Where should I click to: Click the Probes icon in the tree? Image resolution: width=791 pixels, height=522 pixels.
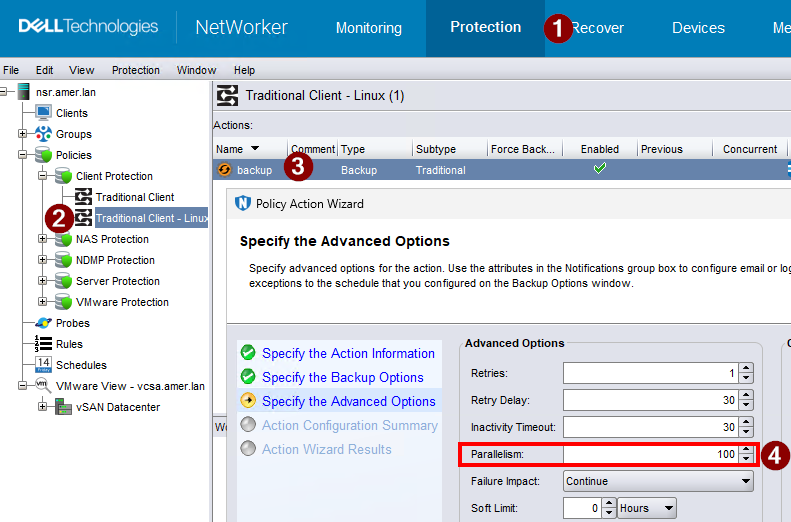43,323
